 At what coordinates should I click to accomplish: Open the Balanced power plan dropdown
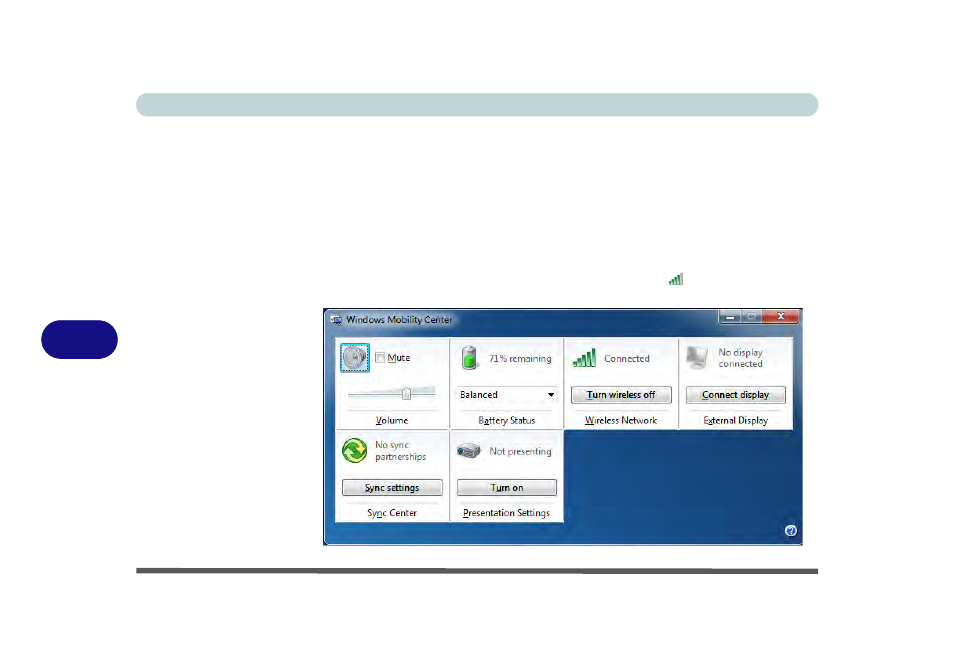[x=506, y=395]
